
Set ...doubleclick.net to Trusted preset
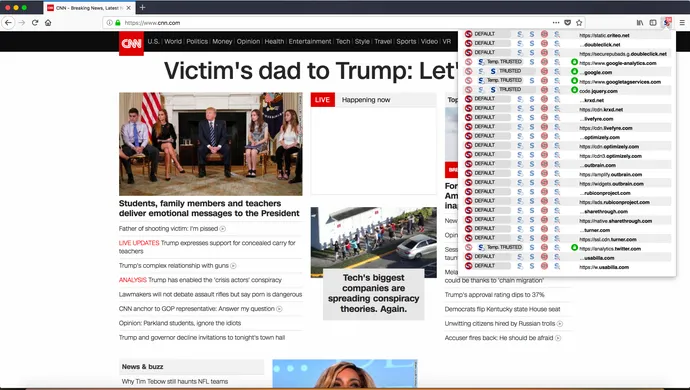[x=532, y=43]
